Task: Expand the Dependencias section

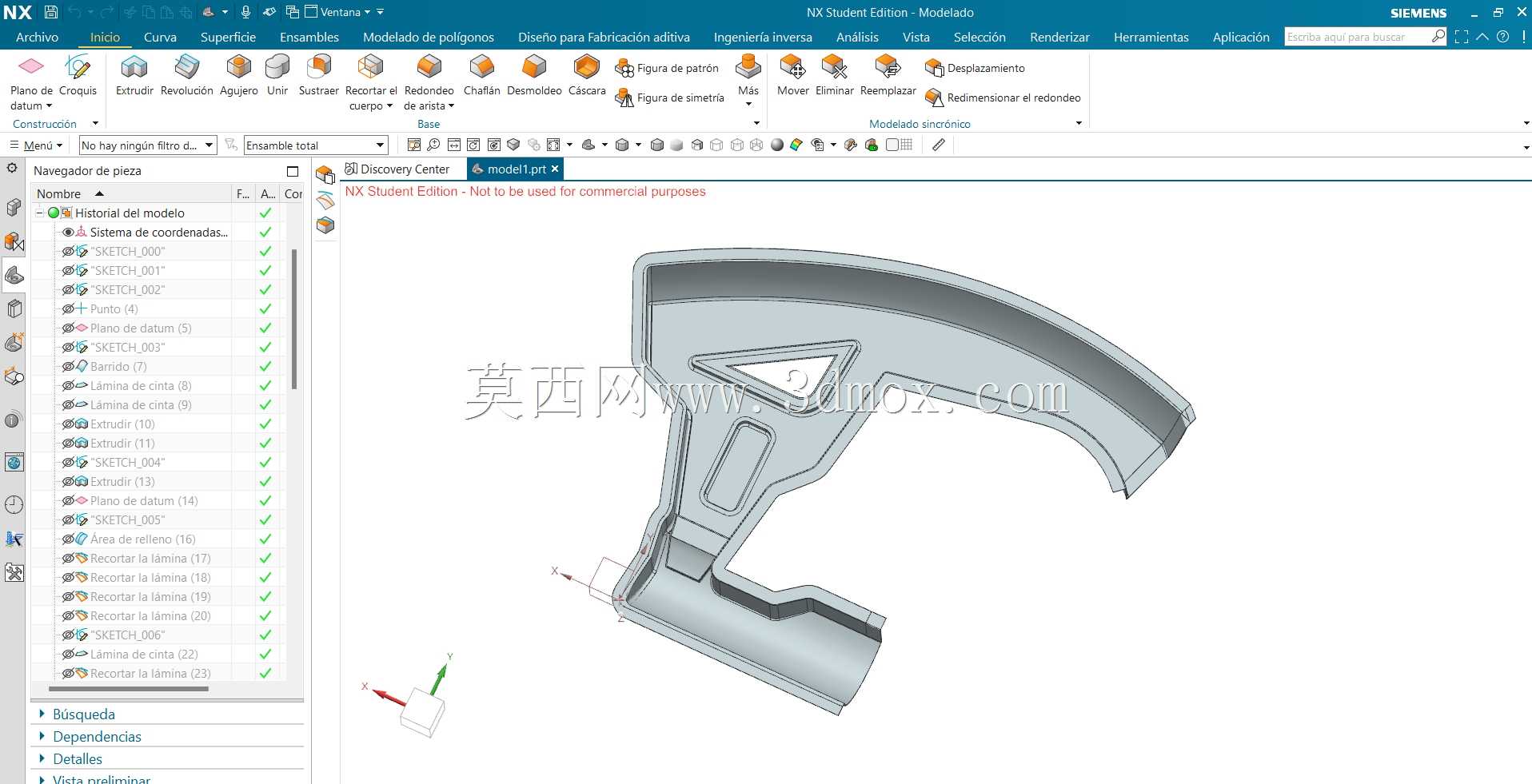Action: point(42,736)
